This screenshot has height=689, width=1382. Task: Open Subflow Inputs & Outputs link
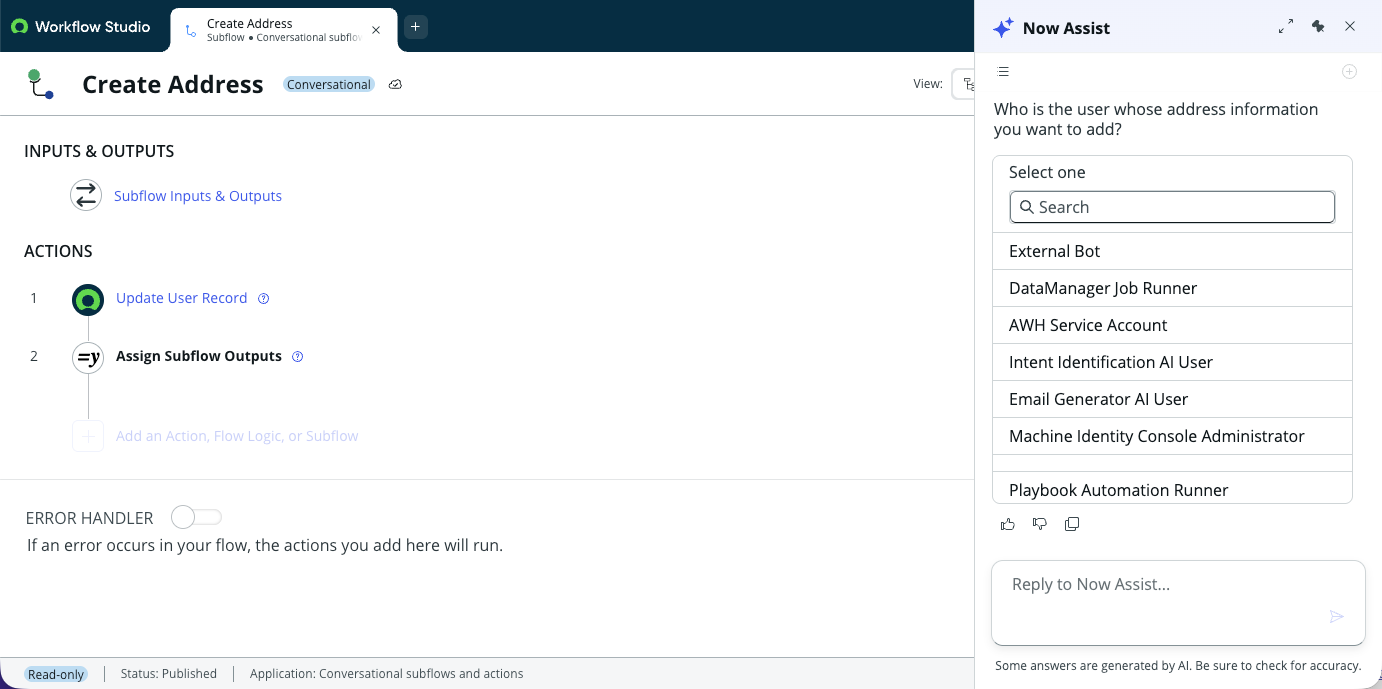click(198, 196)
